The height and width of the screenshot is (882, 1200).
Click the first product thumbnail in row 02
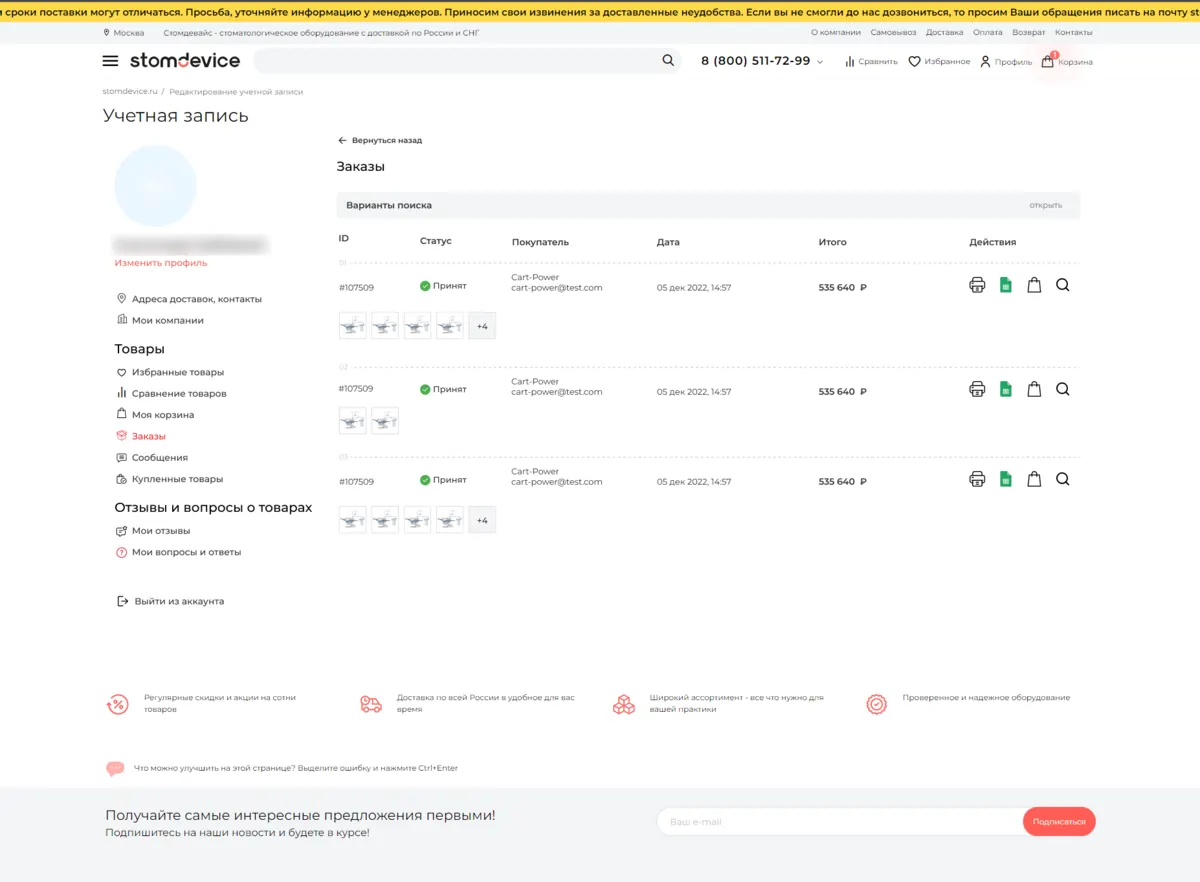[x=353, y=421]
